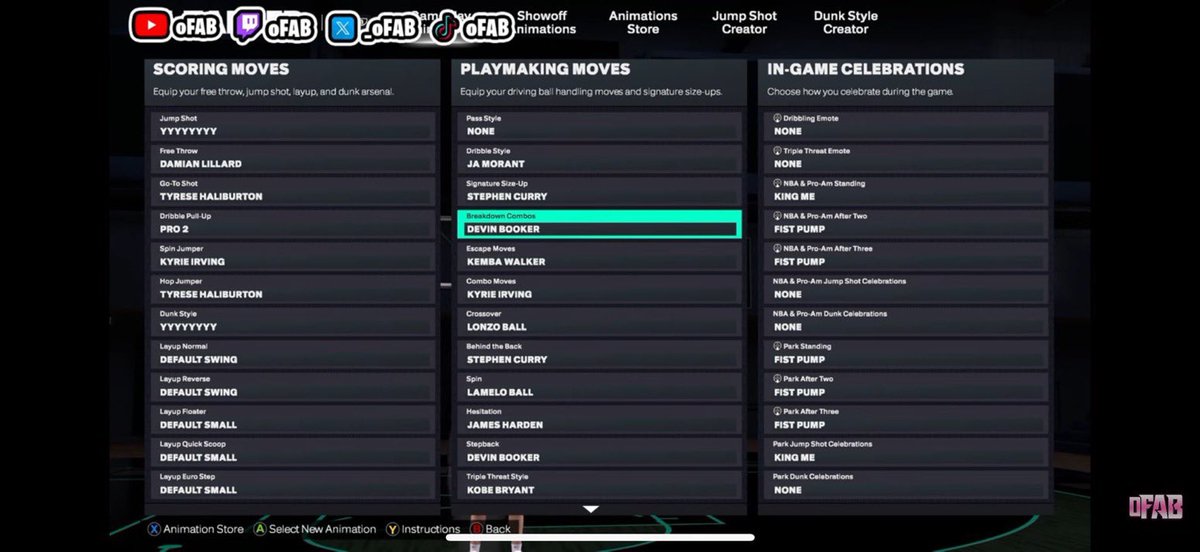Click the Playmaking Moves heading

point(546,70)
